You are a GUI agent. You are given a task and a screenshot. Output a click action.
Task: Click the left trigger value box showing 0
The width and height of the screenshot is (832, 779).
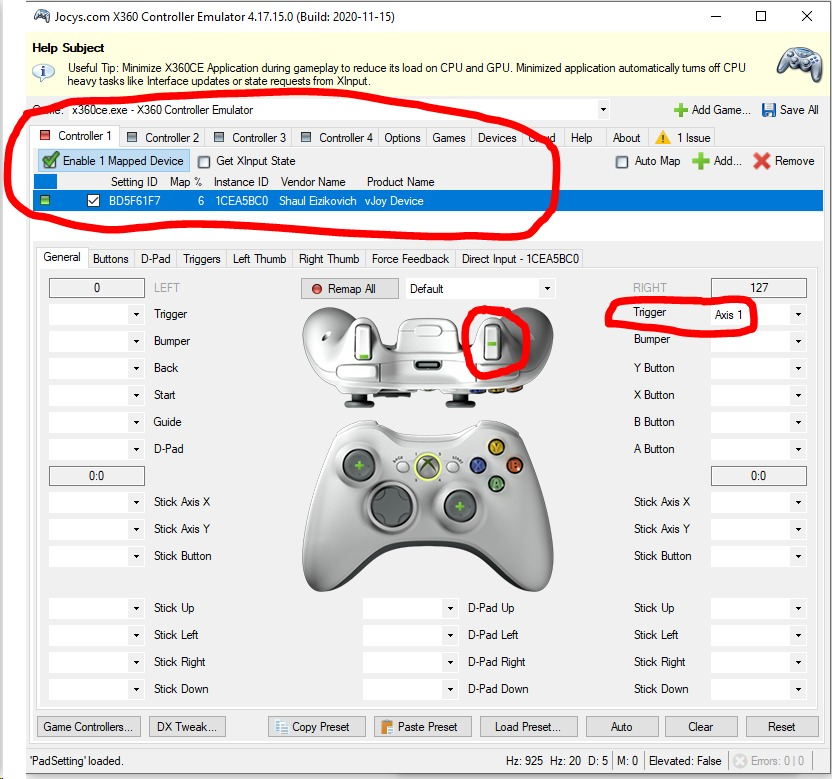point(97,288)
